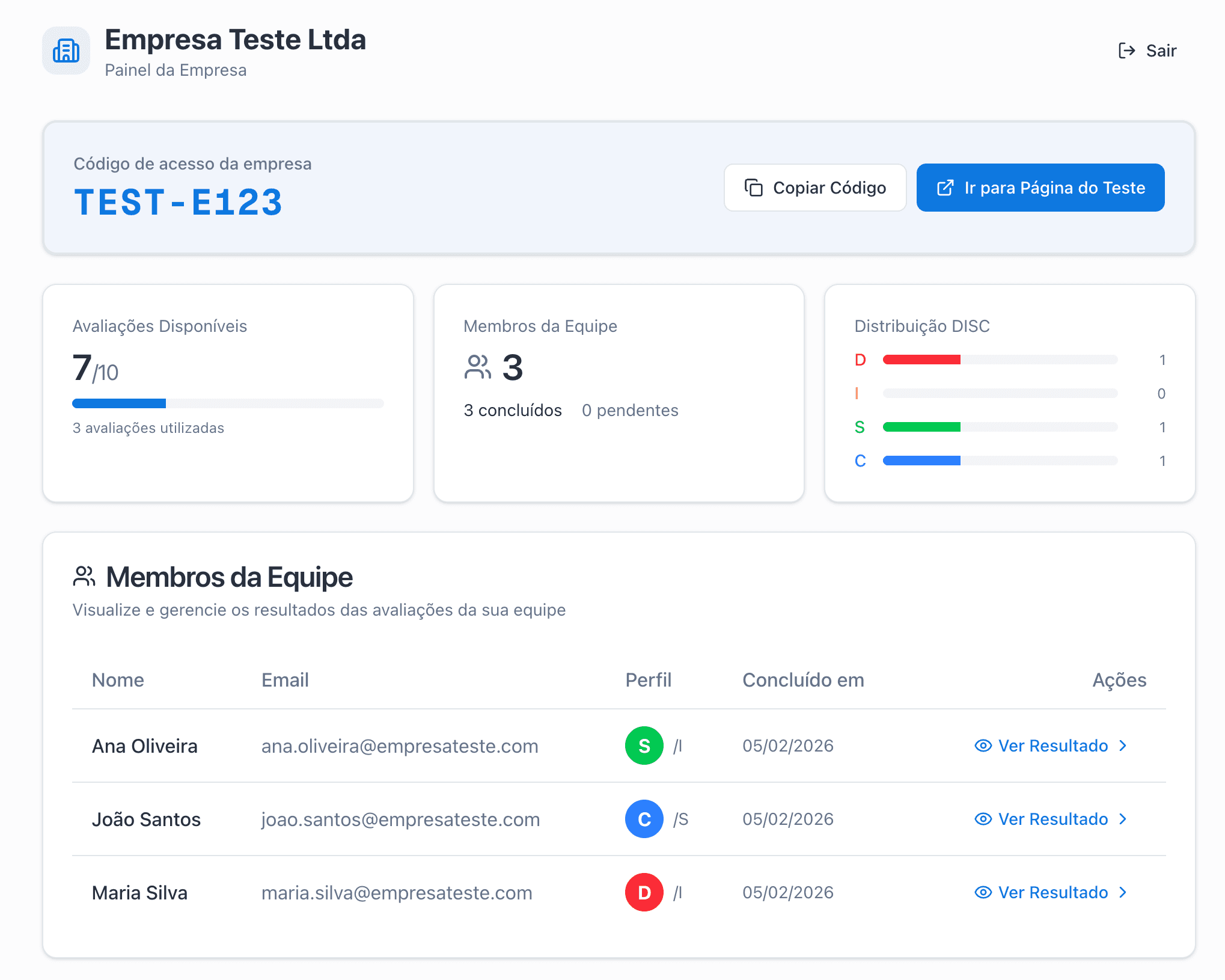Expand João Santos result via the chevron arrow
The width and height of the screenshot is (1225, 980).
pyautogui.click(x=1123, y=819)
